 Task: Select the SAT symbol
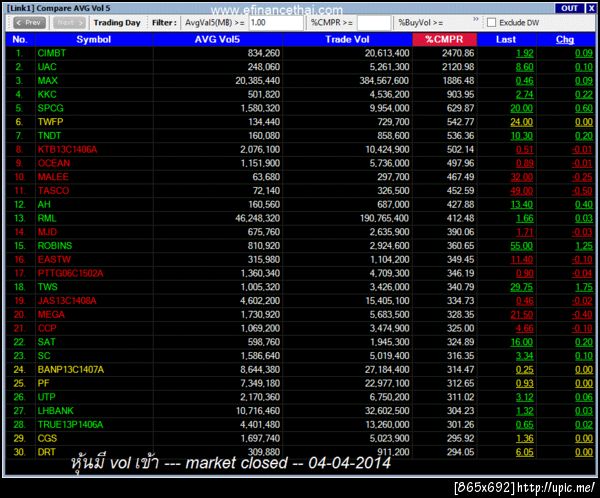(x=47, y=343)
